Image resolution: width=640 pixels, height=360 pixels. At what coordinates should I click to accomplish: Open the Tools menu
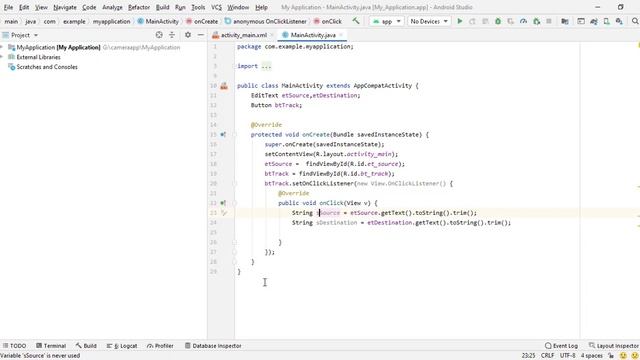(x=198, y=7)
